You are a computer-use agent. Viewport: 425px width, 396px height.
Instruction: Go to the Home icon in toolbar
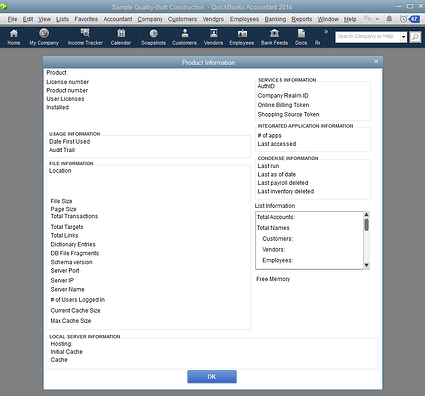click(14, 37)
